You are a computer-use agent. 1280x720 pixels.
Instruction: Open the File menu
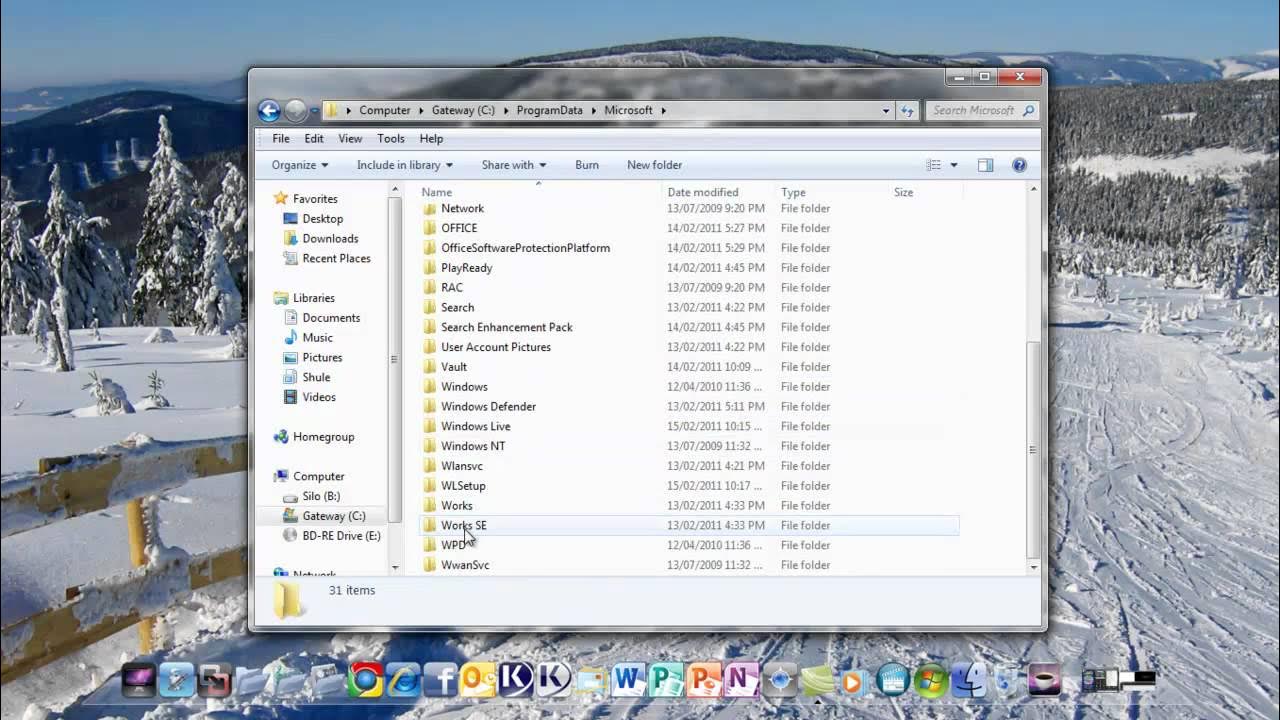(x=281, y=139)
